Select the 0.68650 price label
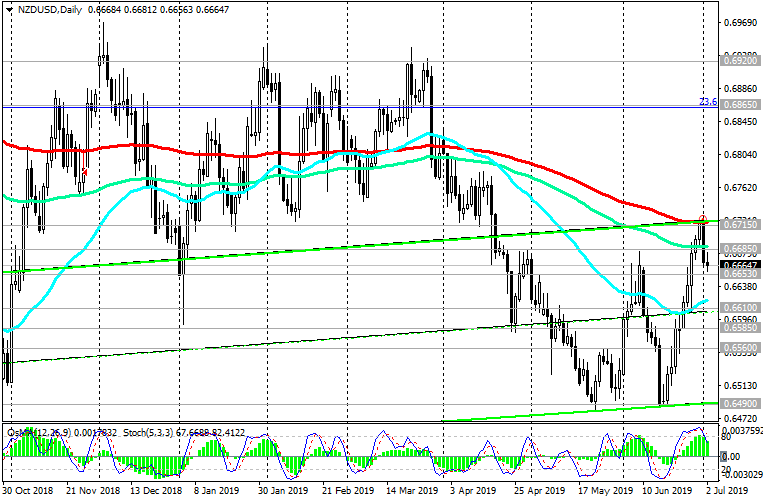The width and height of the screenshot is (763, 502). click(739, 104)
